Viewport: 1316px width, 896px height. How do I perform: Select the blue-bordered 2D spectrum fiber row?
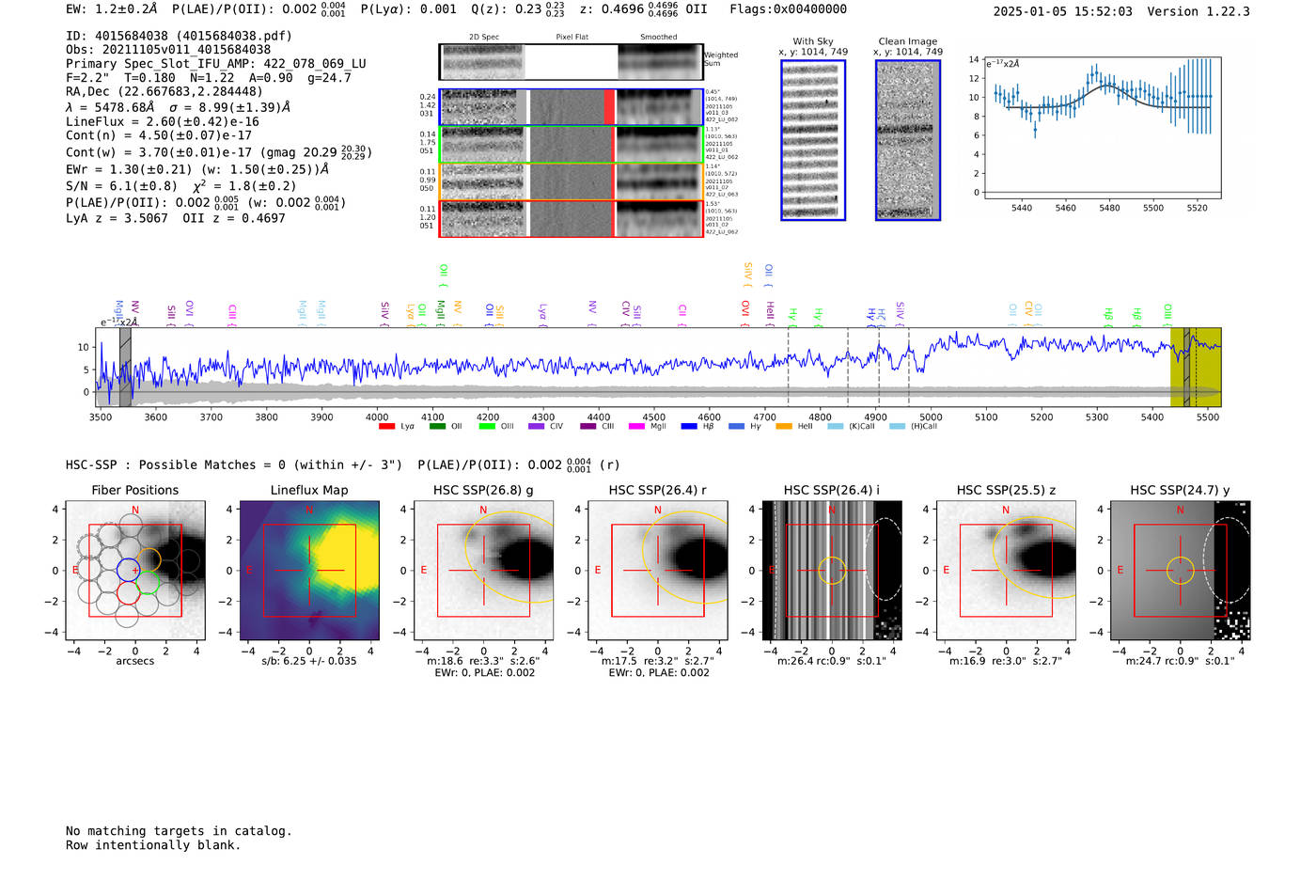[571, 107]
